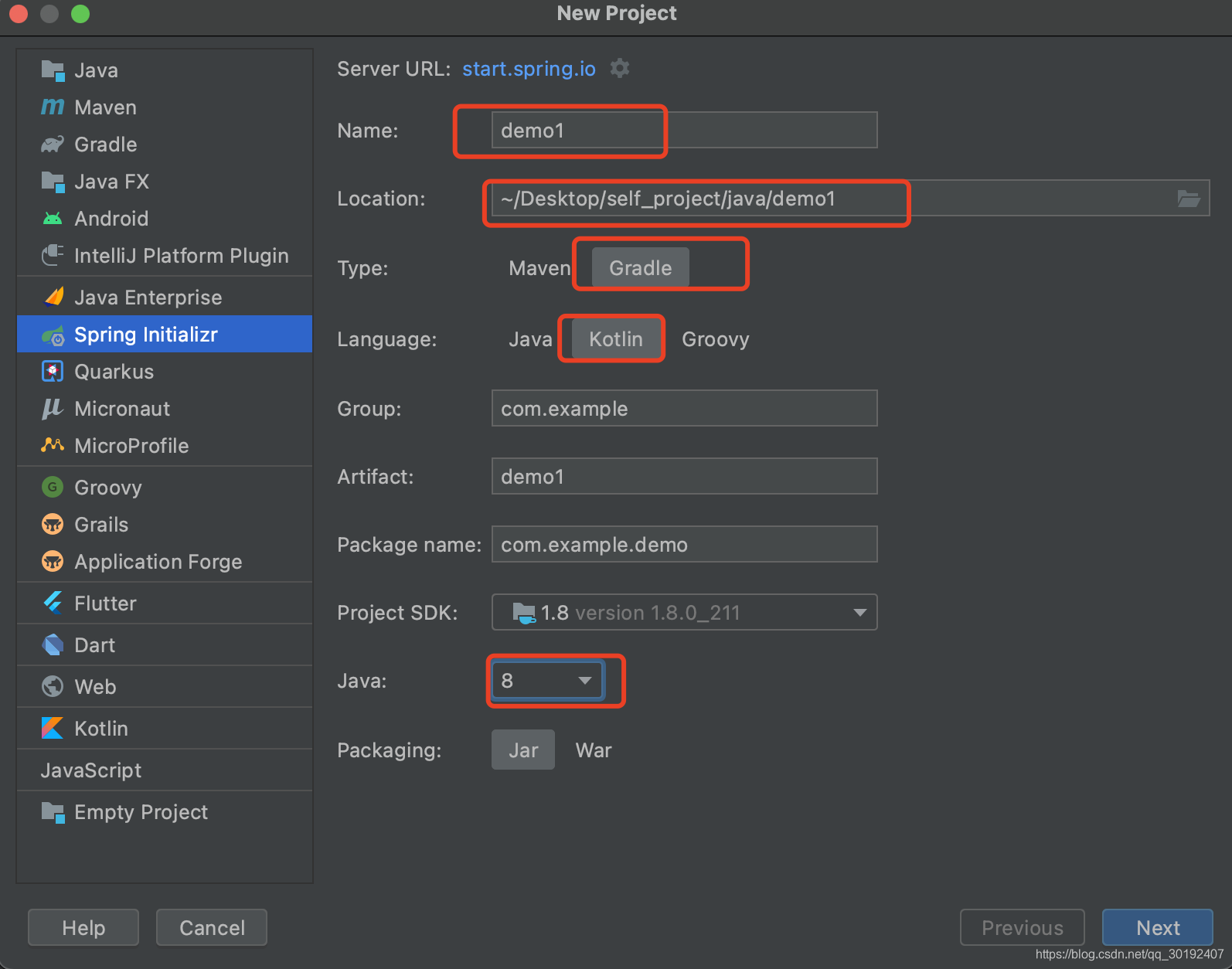Select Maven in the project list
The height and width of the screenshot is (969, 1232).
165,107
